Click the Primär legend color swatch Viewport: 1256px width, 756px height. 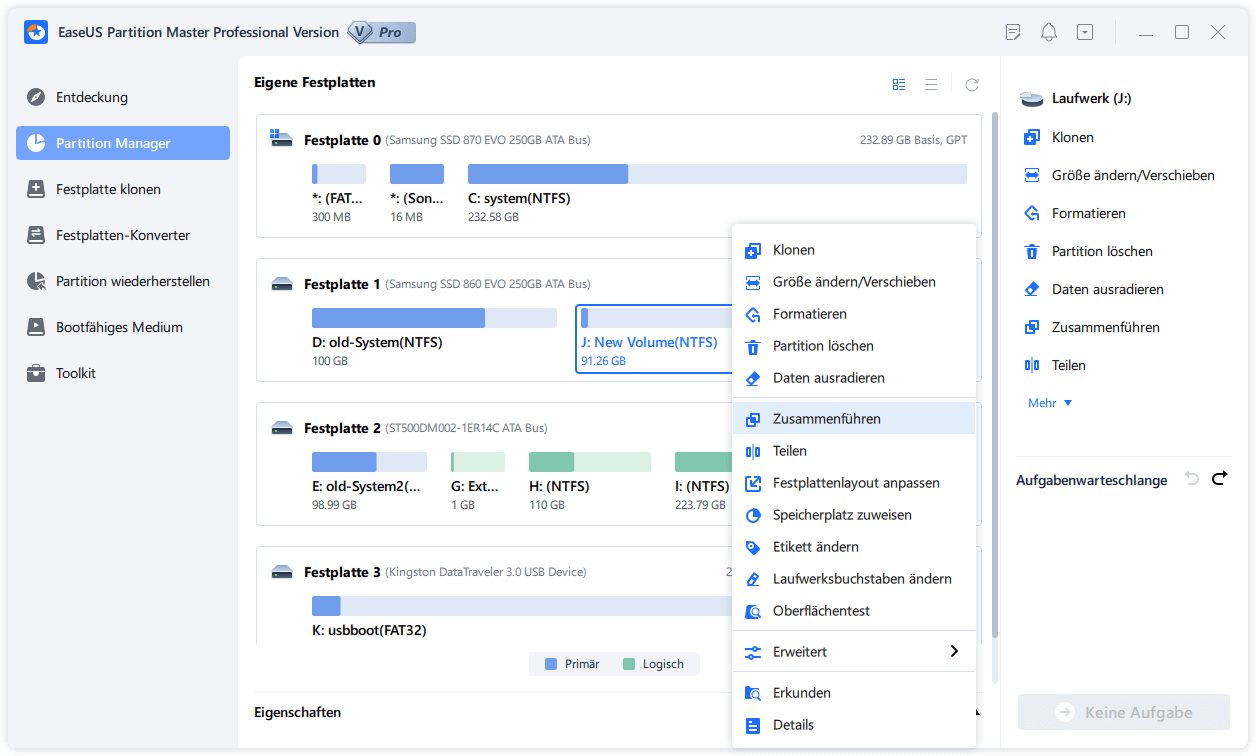551,664
